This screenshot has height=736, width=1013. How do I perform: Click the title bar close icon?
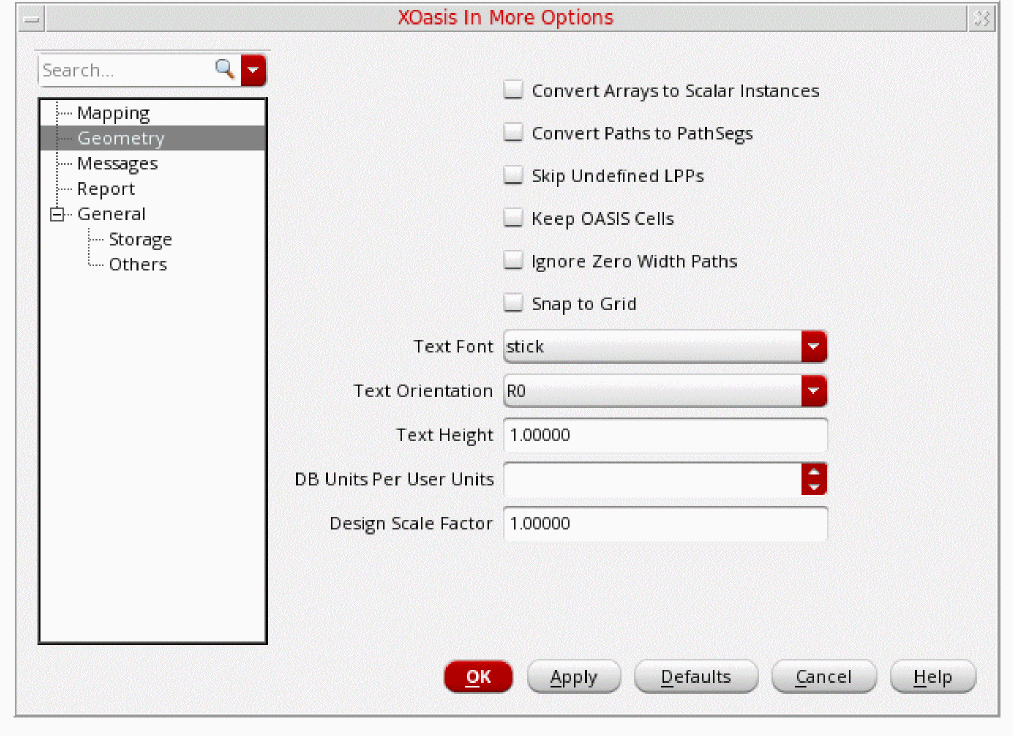pos(982,18)
